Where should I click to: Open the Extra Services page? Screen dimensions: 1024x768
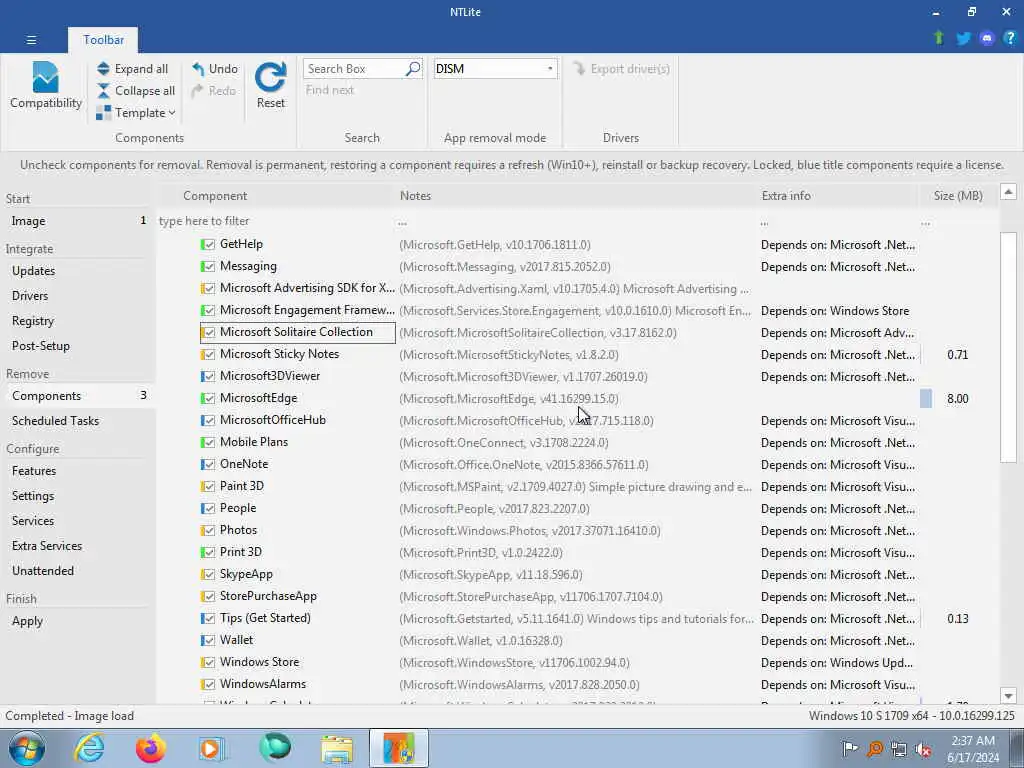point(47,546)
